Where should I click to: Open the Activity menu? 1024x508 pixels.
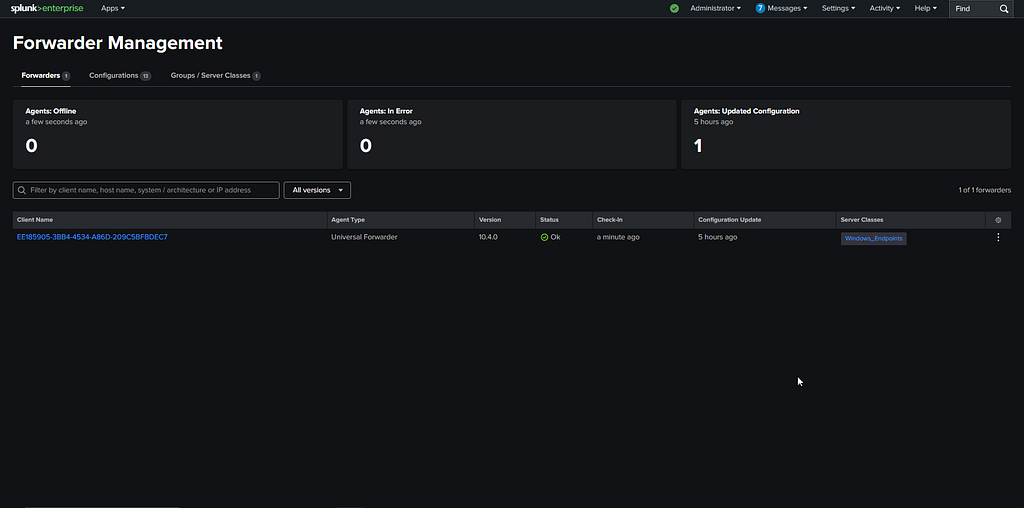coord(885,8)
